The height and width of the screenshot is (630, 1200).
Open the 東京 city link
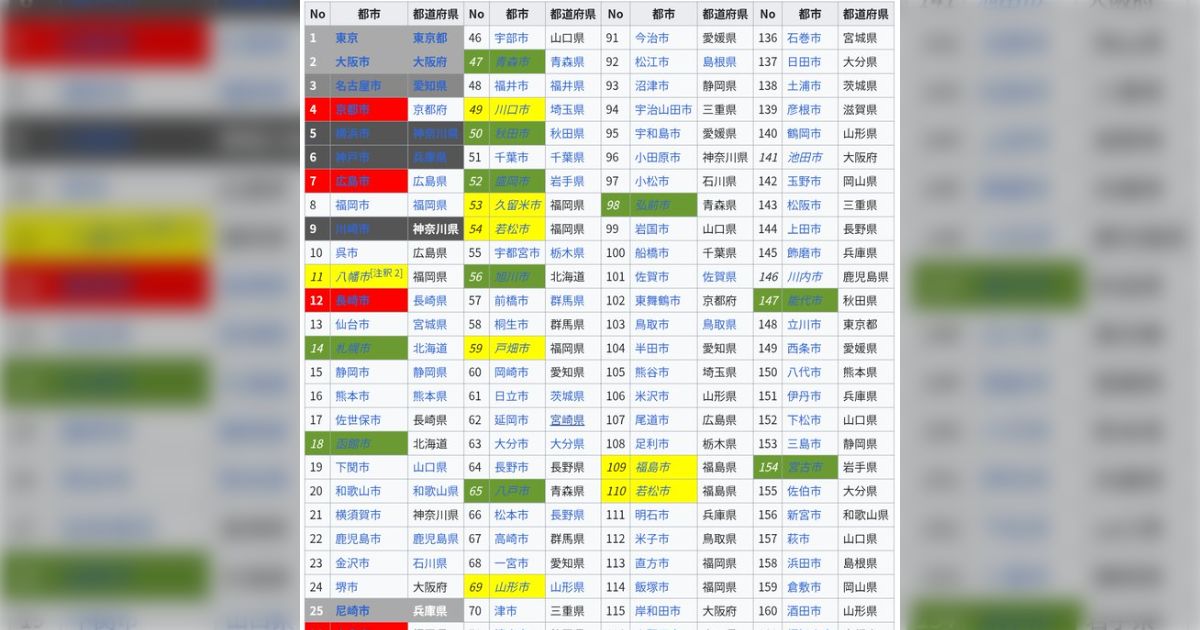coord(347,38)
